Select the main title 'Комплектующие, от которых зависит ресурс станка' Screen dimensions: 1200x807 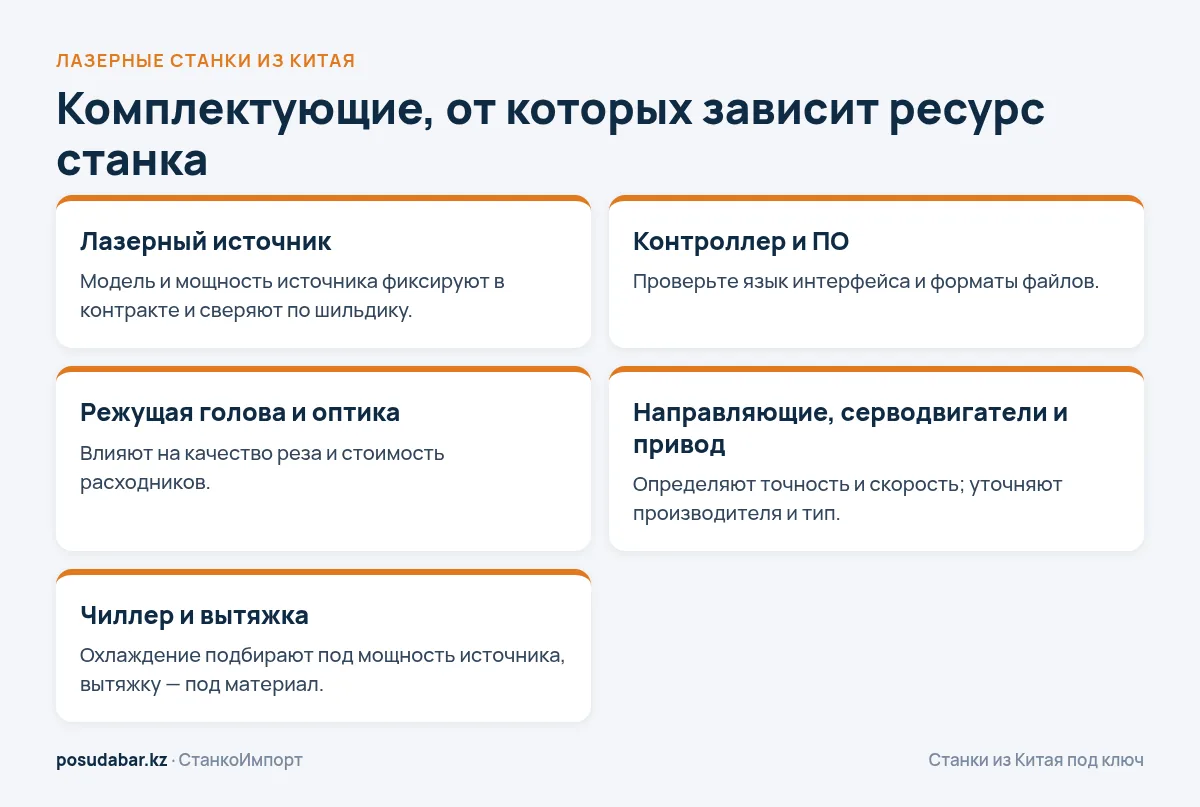(551, 134)
